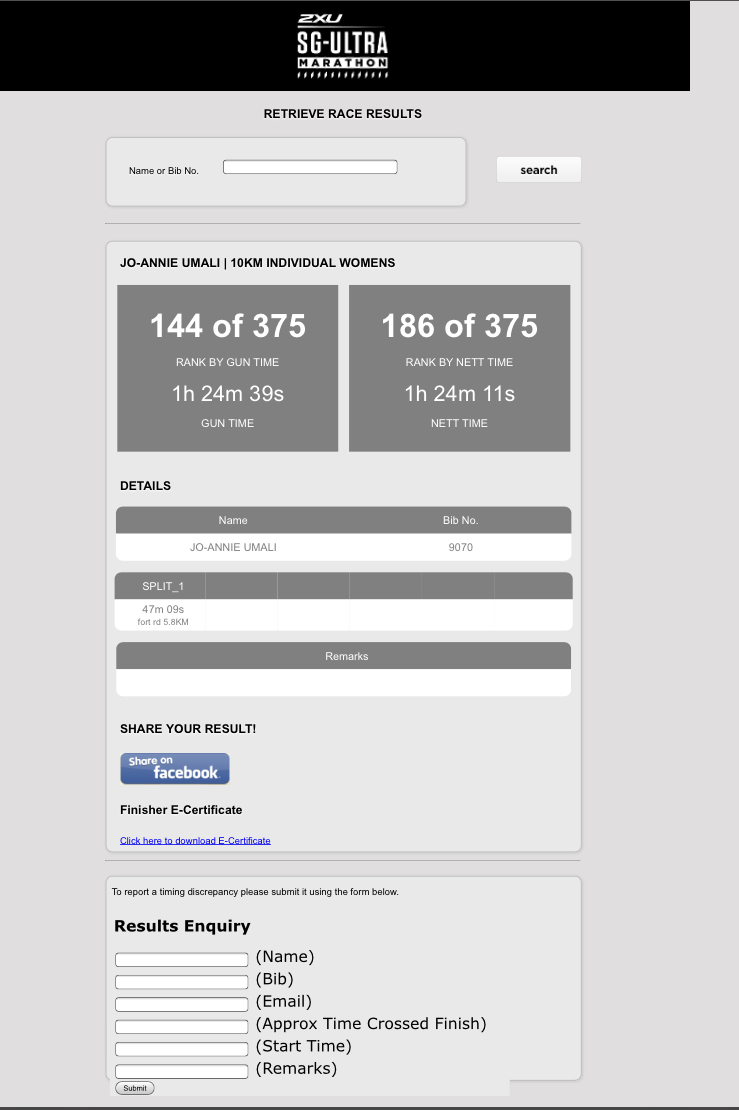Click the search button
The height and width of the screenshot is (1110, 739).
pos(539,170)
